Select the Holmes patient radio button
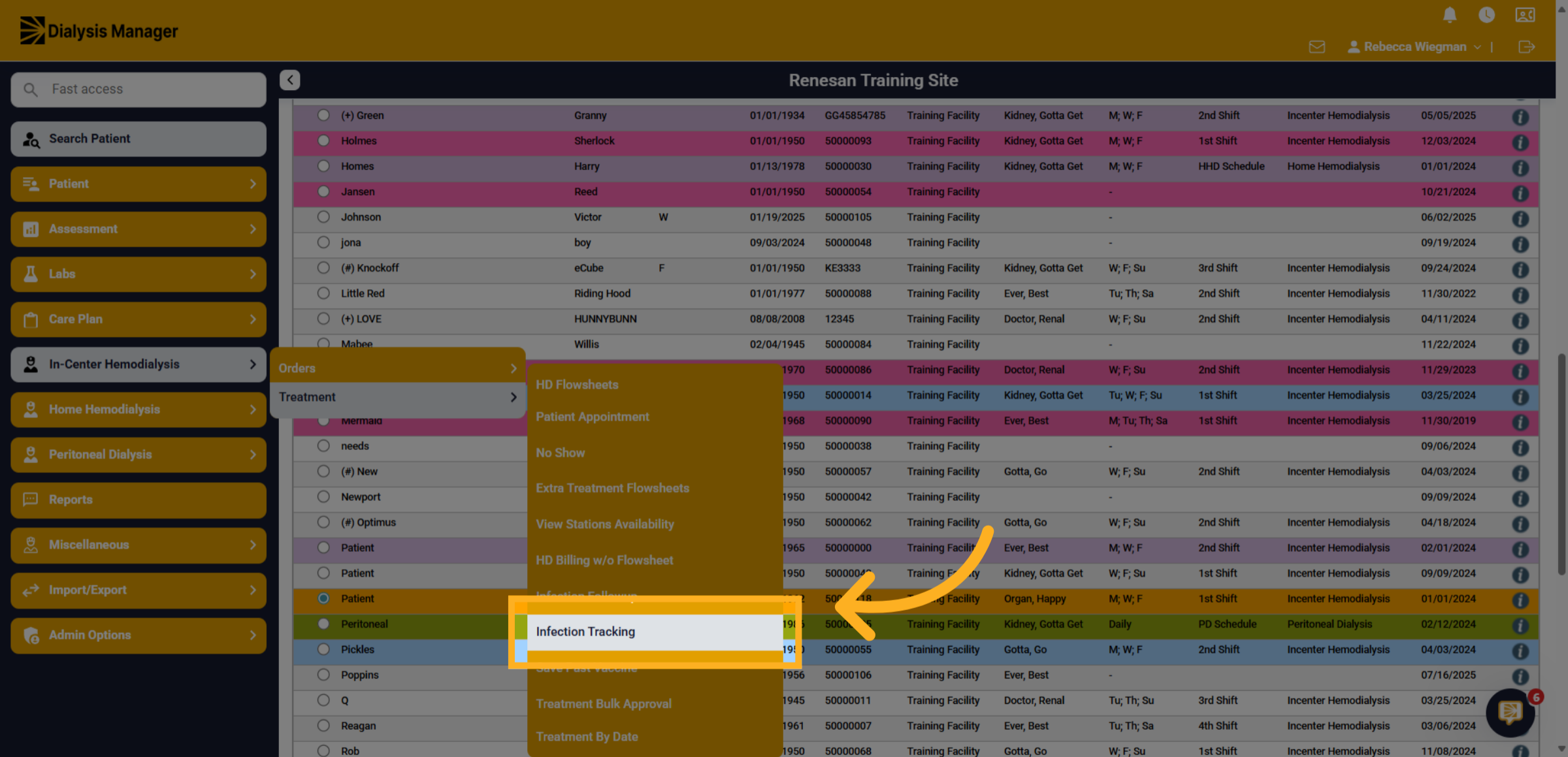The image size is (1568, 757). point(323,140)
